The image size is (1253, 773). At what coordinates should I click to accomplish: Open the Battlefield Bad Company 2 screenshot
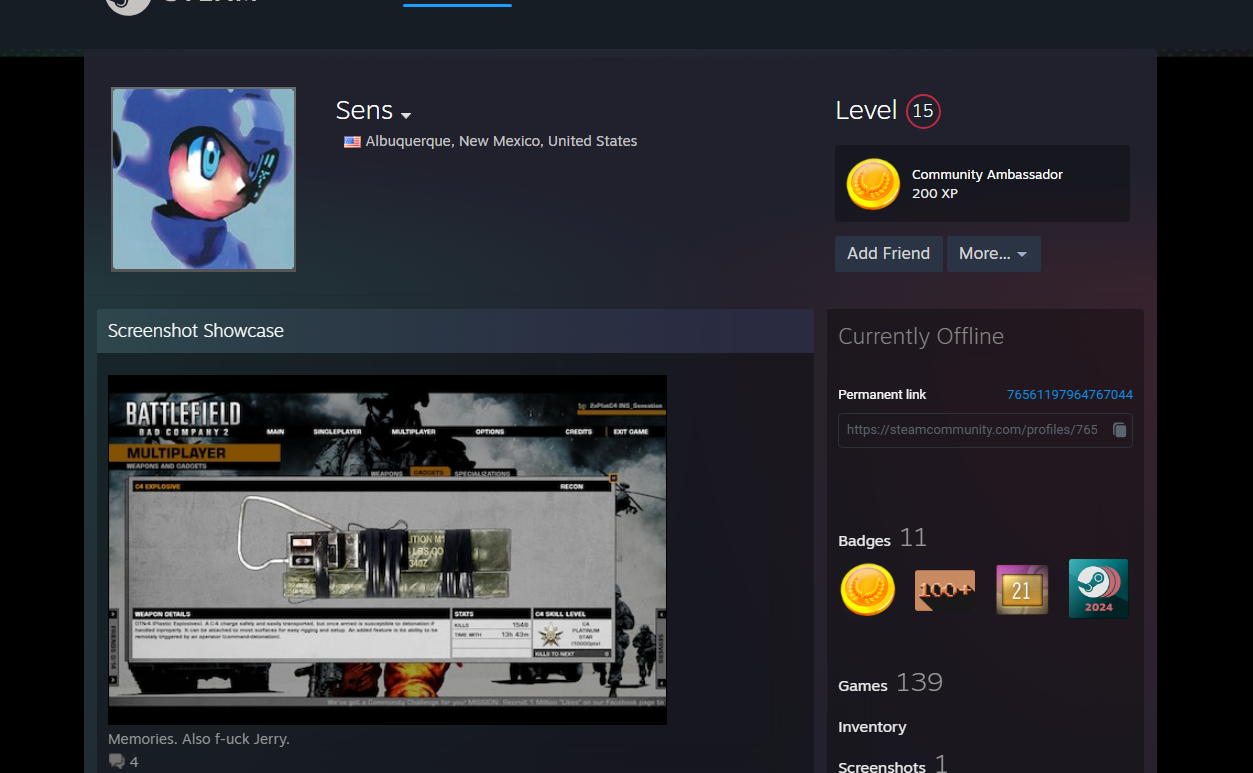pos(387,549)
